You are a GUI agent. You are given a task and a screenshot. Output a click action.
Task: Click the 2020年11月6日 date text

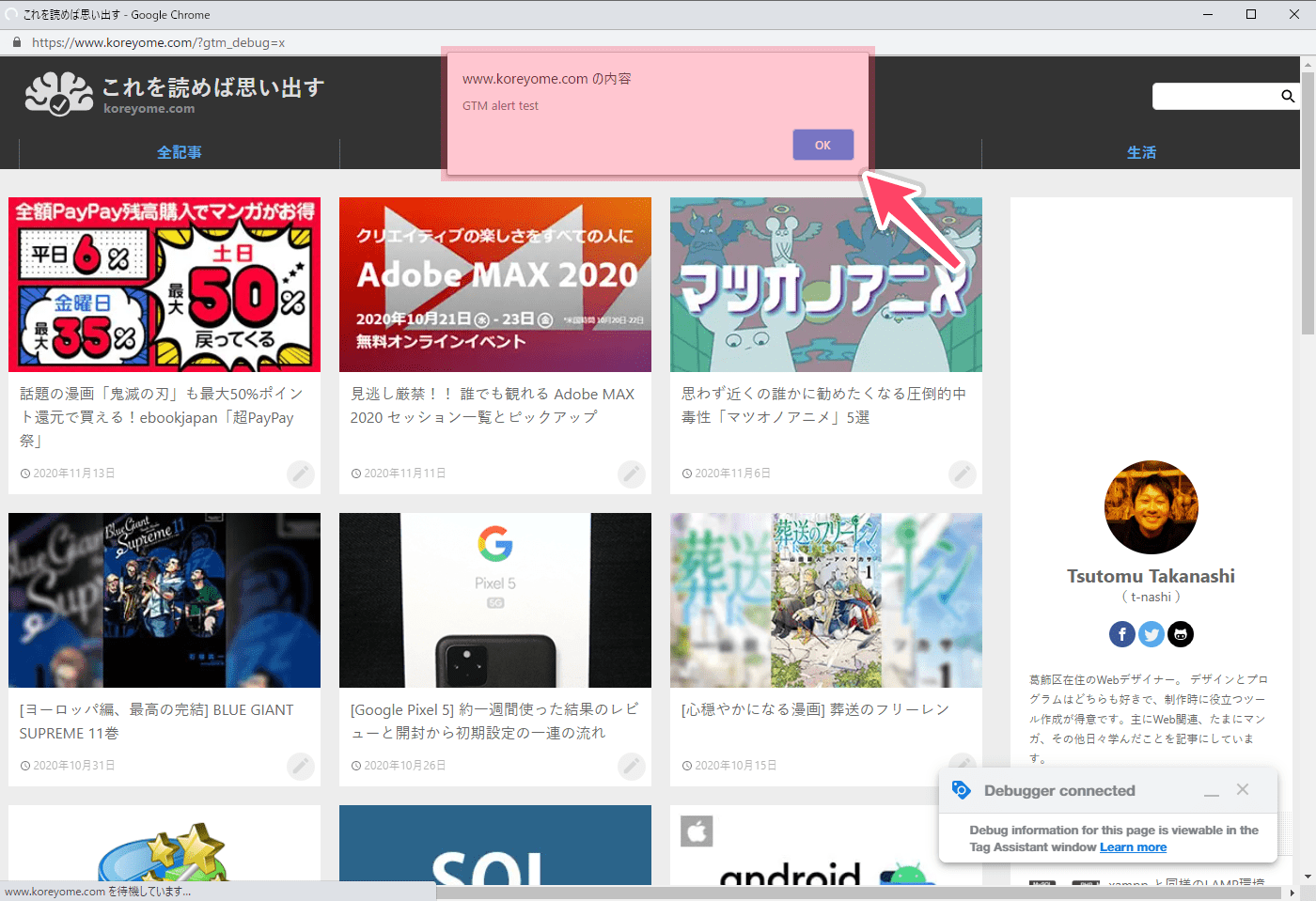(732, 474)
